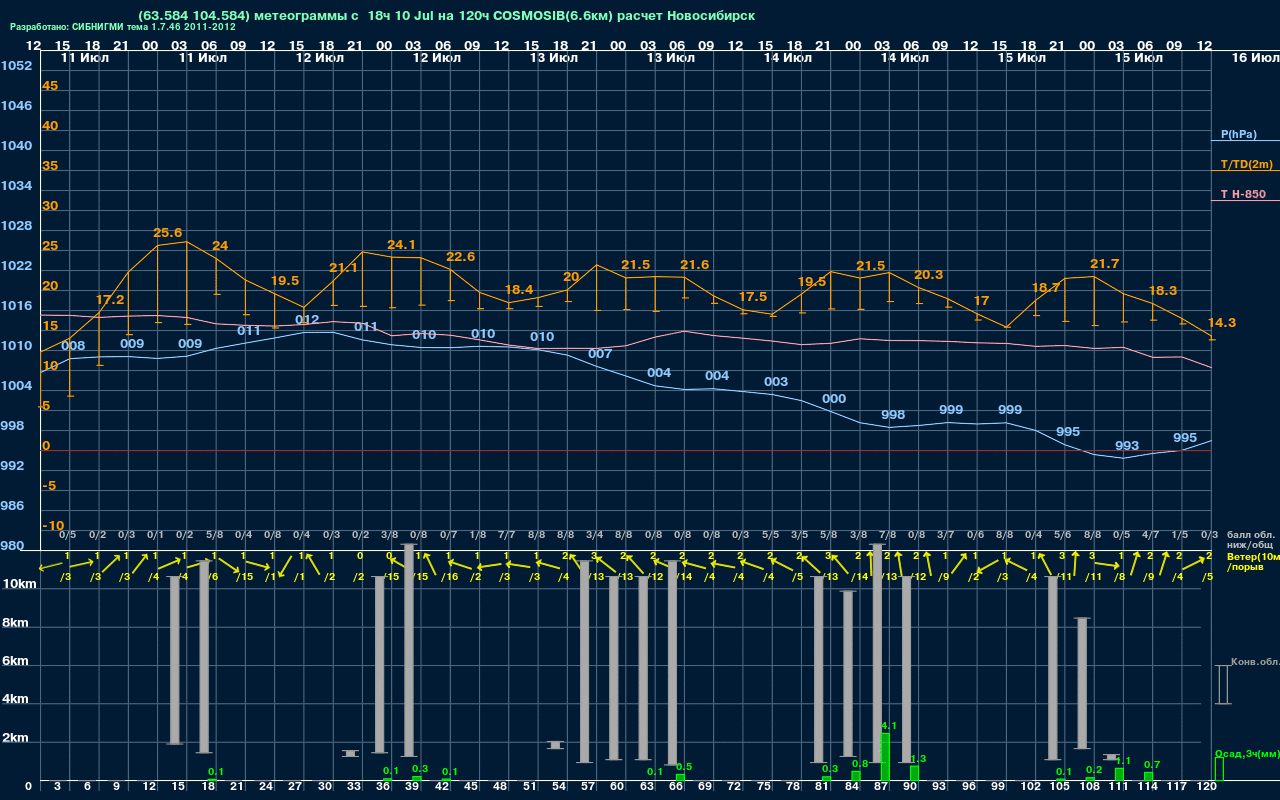Click the green precipitation legend bar symbol
Viewport: 1280px width, 800px height.
click(x=1219, y=769)
